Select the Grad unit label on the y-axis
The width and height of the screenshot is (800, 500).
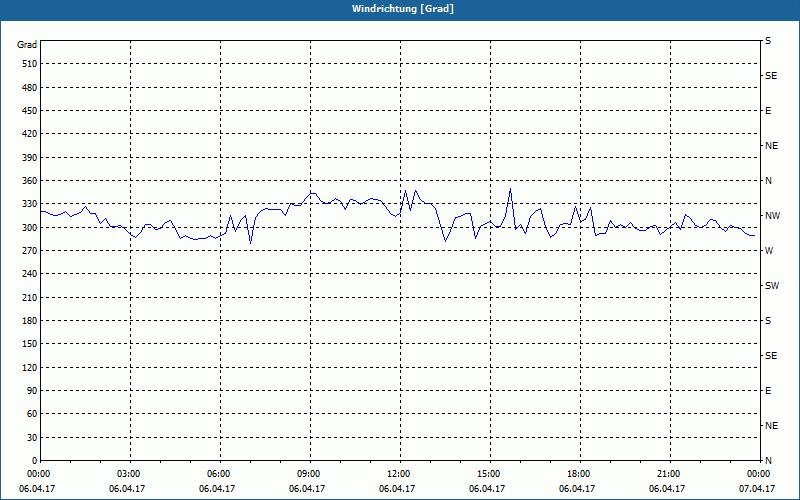click(27, 45)
